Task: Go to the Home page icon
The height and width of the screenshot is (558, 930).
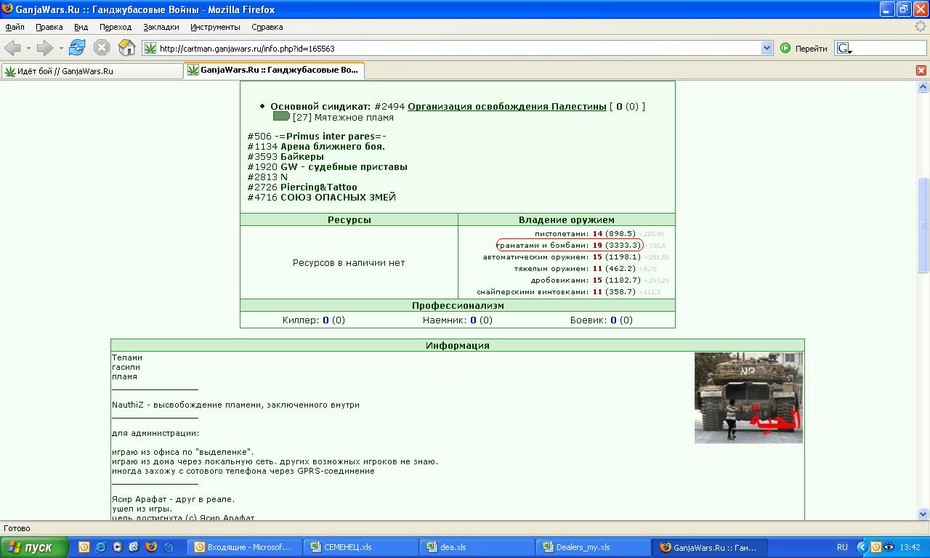Action: [127, 47]
